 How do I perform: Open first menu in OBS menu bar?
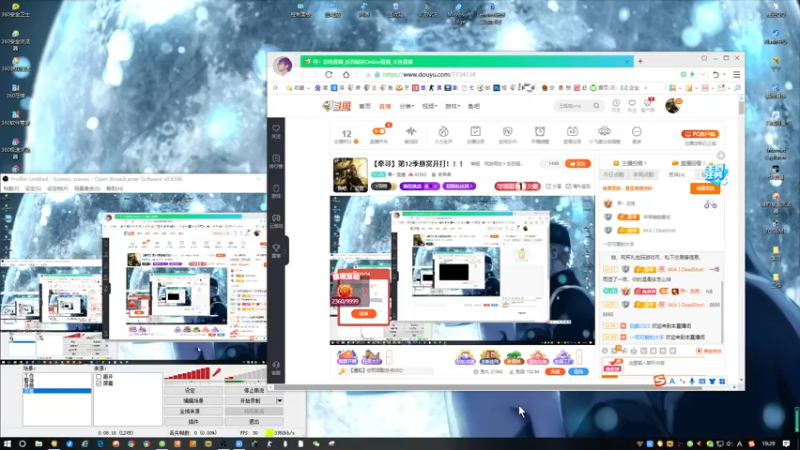(11, 188)
